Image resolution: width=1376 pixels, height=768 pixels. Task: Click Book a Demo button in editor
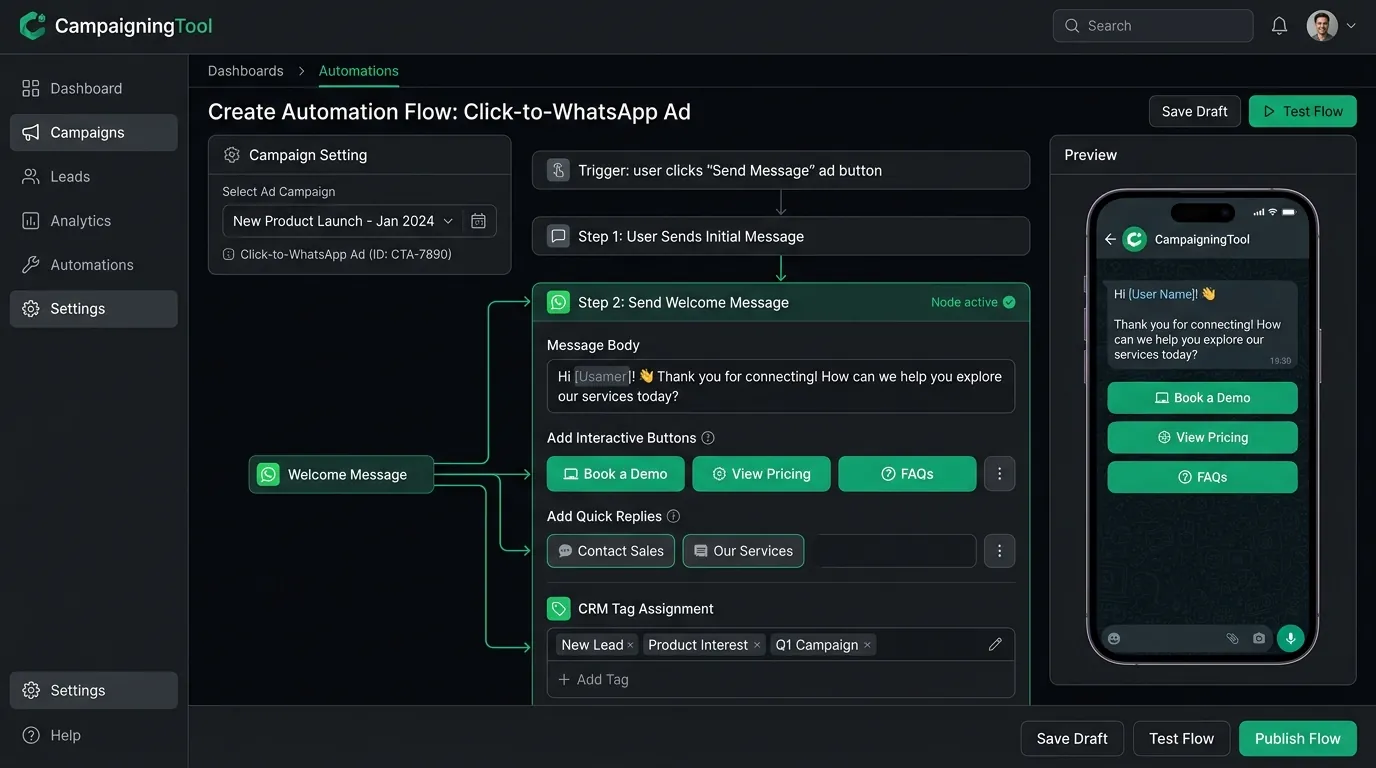615,474
